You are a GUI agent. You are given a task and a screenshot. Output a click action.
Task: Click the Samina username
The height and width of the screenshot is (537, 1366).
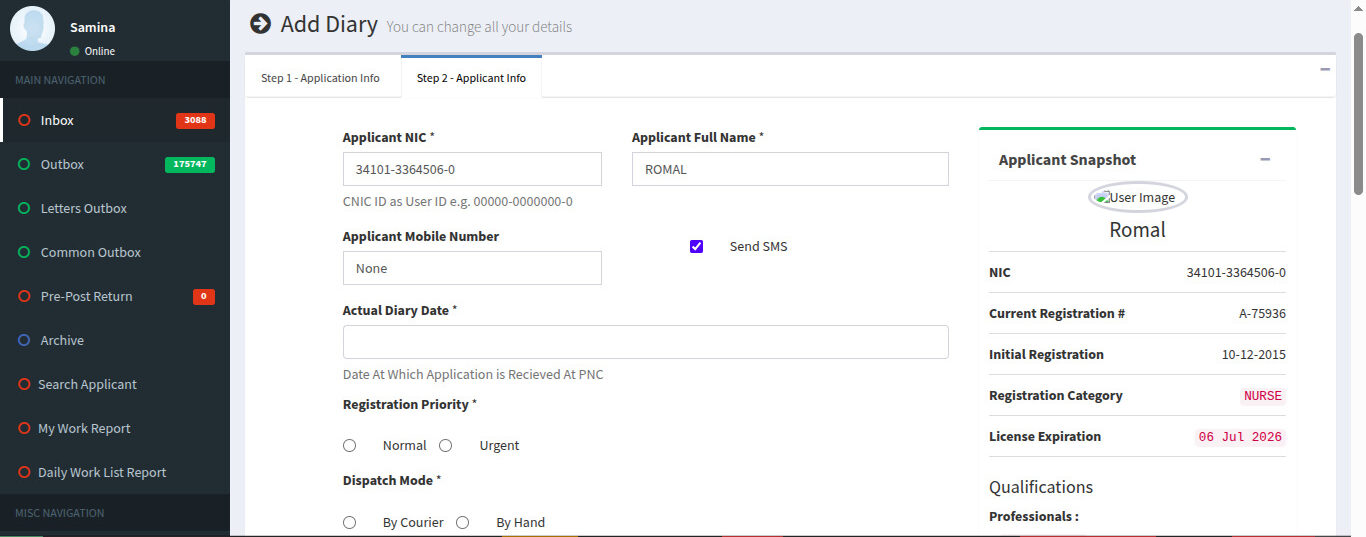[x=92, y=27]
